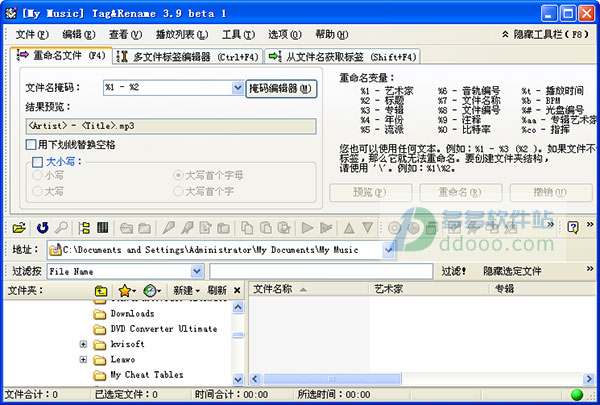Open the 编辑 menu
This screenshot has height=405, width=600.
78,35
